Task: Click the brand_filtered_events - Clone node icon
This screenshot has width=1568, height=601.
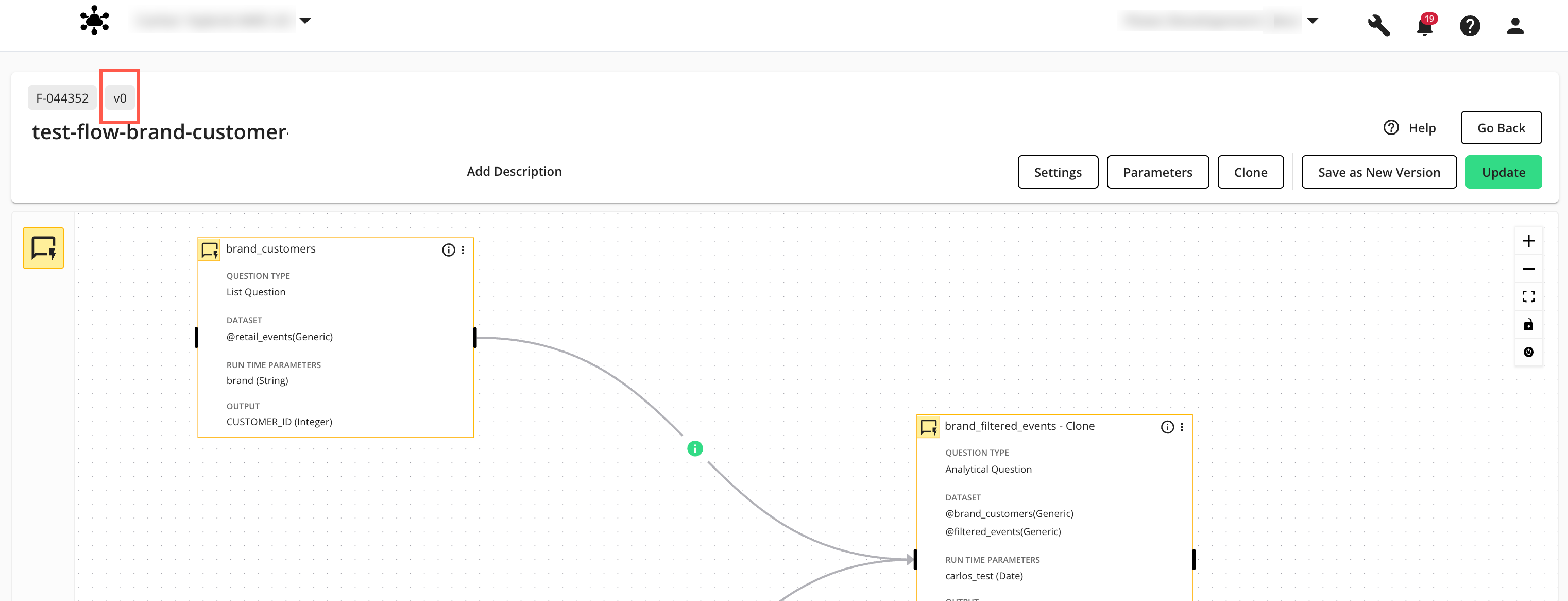Action: tap(928, 427)
